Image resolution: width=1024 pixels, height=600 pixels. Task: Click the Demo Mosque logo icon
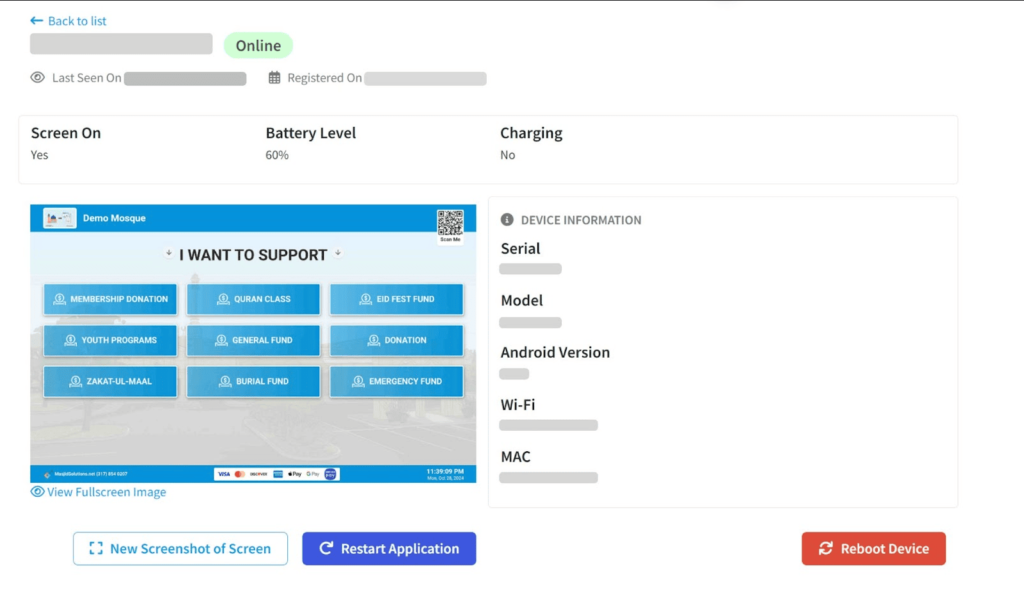point(60,218)
